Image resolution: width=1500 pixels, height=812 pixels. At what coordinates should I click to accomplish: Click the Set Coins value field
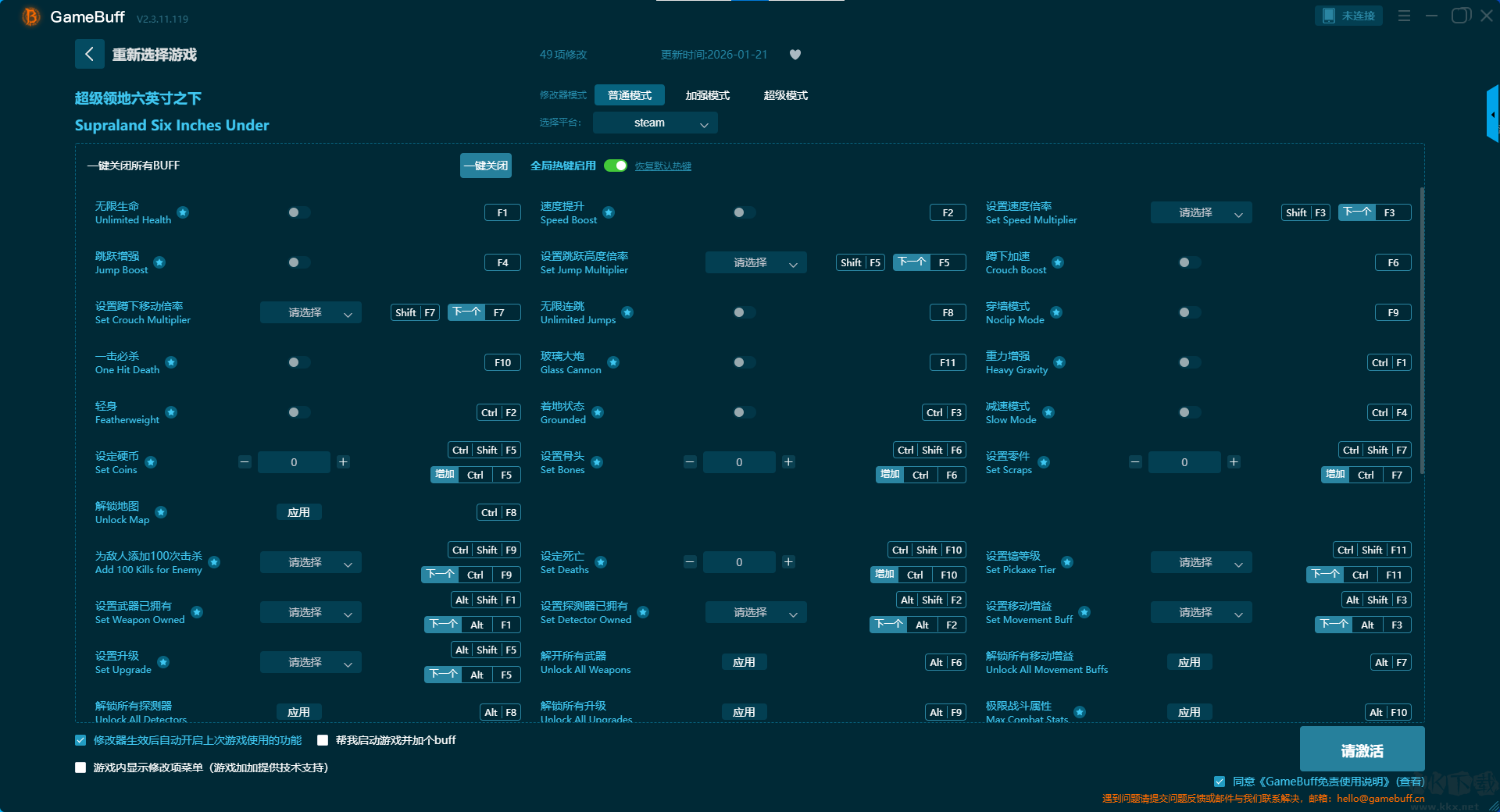[294, 462]
